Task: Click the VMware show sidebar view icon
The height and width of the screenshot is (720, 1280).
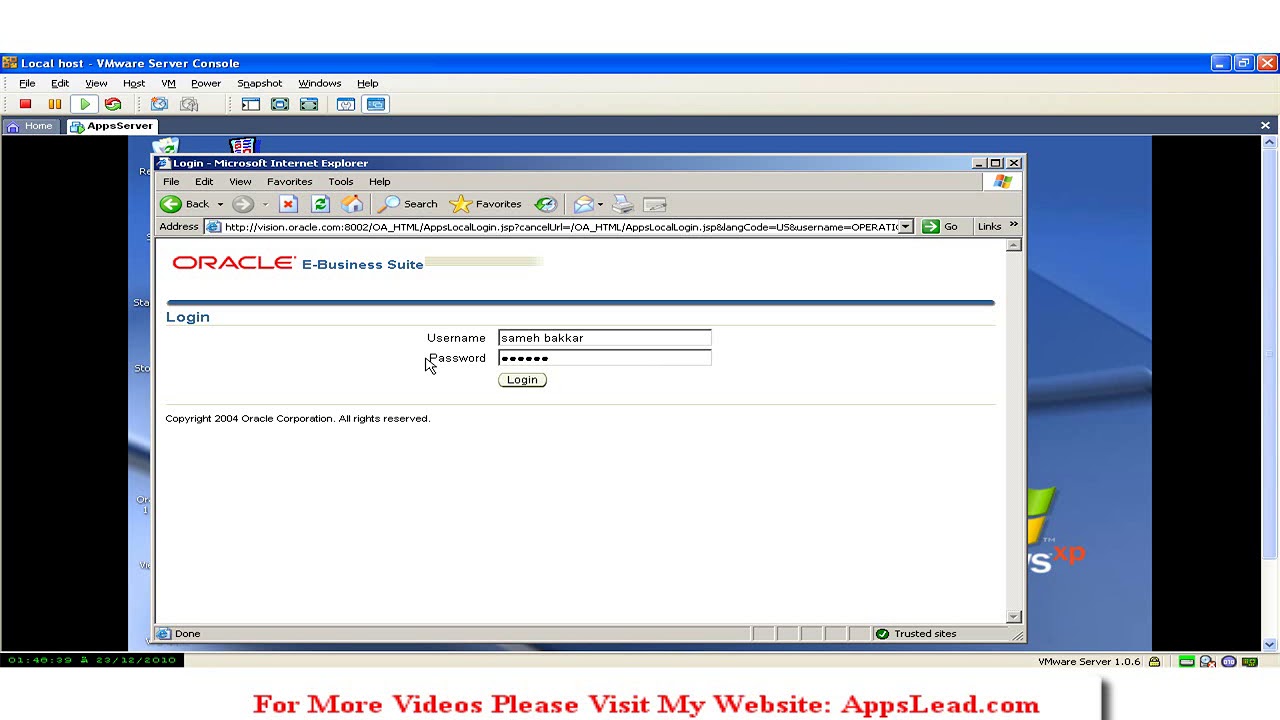Action: 250,104
